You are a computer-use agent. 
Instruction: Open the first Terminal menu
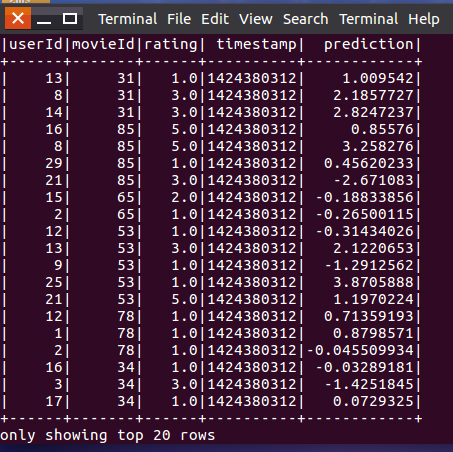tap(128, 19)
